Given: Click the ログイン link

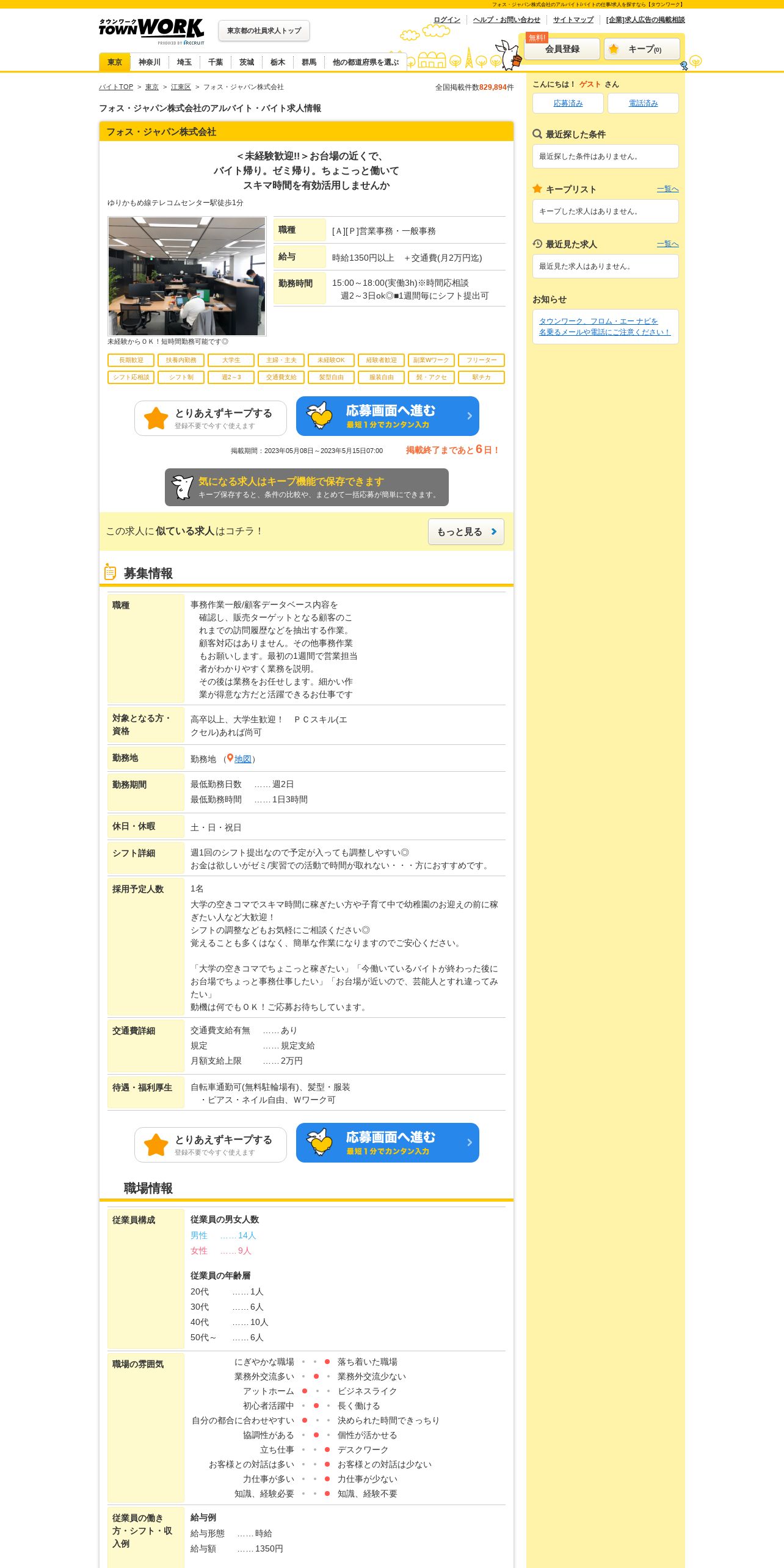Looking at the screenshot, I should 447,20.
